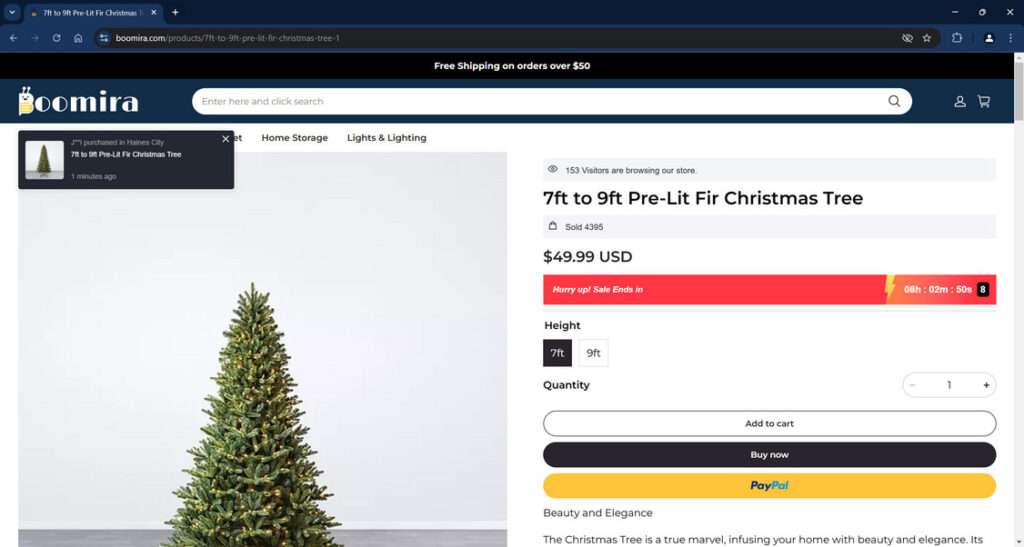Select the 7ft height option

click(x=557, y=353)
